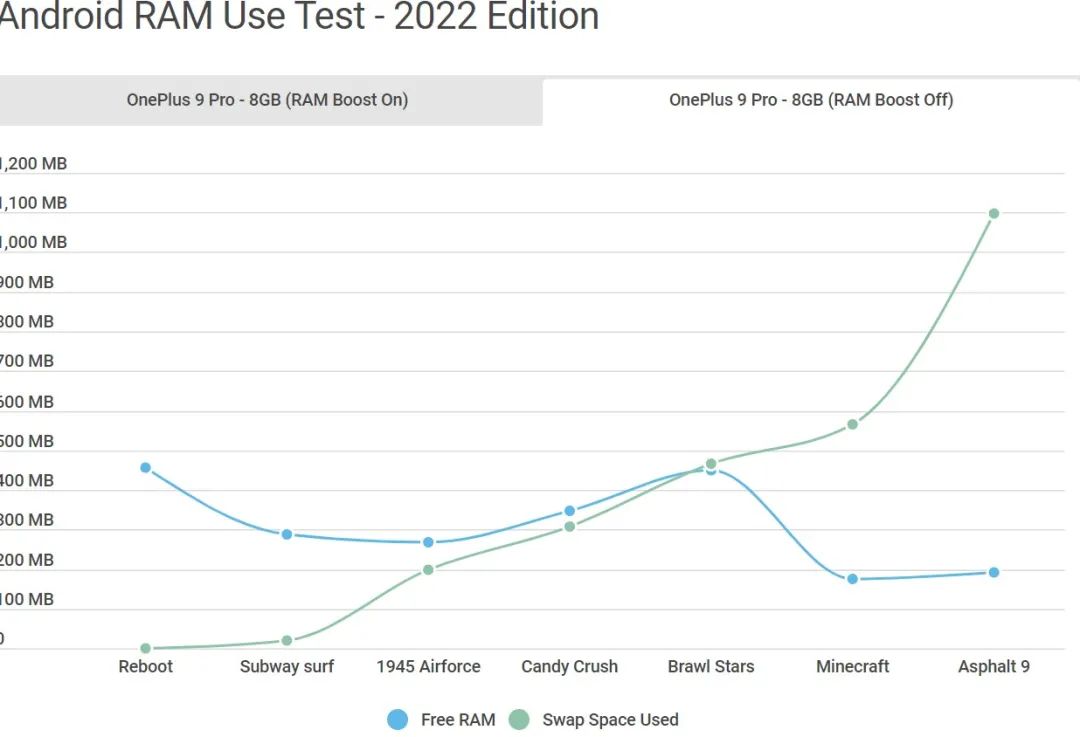
Task: Click the Android RAM Use Test chart title
Action: click(300, 16)
